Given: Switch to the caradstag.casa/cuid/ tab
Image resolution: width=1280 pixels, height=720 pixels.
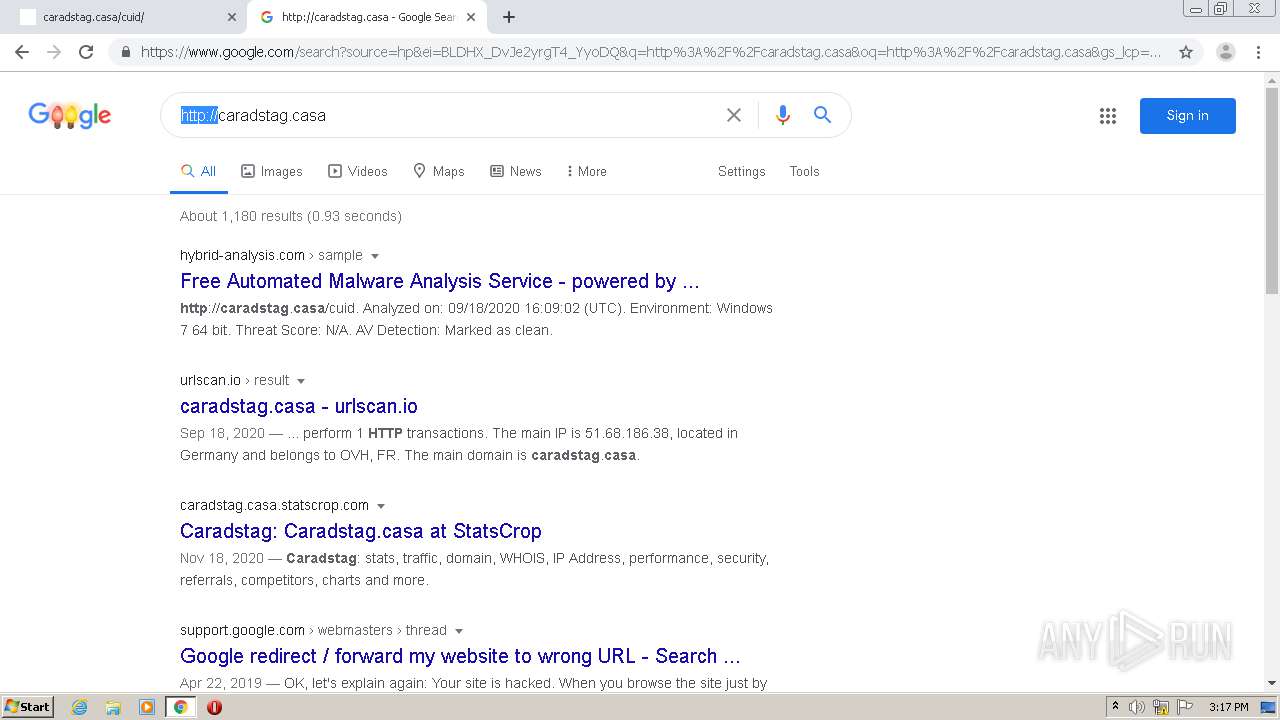Looking at the screenshot, I should click(125, 17).
